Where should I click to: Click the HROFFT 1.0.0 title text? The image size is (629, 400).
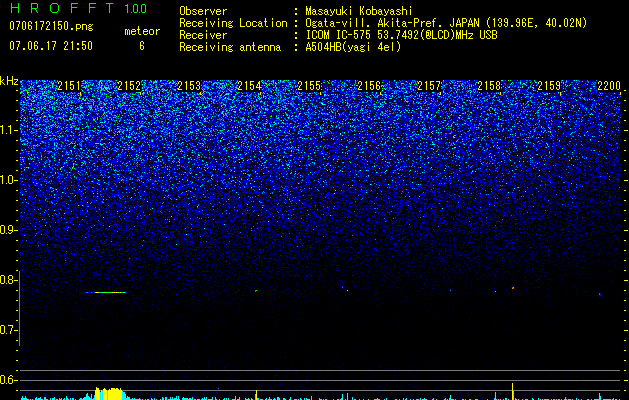tap(78, 8)
